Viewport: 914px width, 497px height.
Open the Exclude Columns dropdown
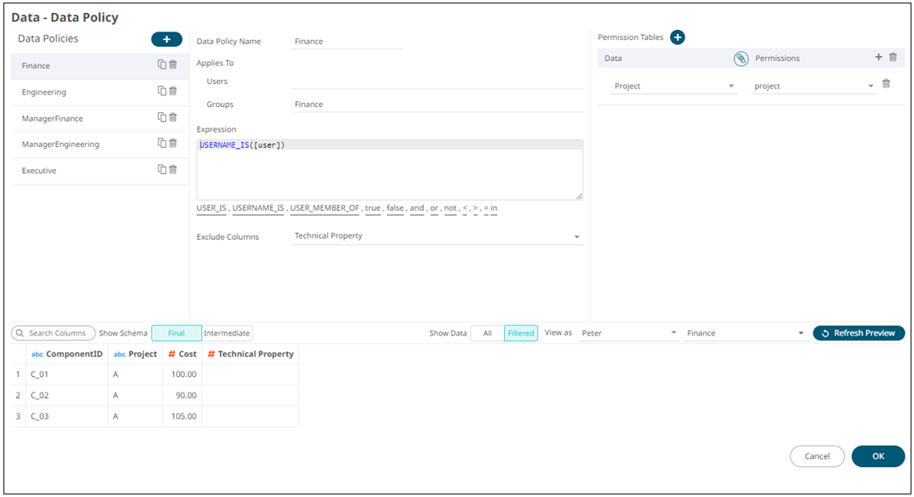pos(576,236)
